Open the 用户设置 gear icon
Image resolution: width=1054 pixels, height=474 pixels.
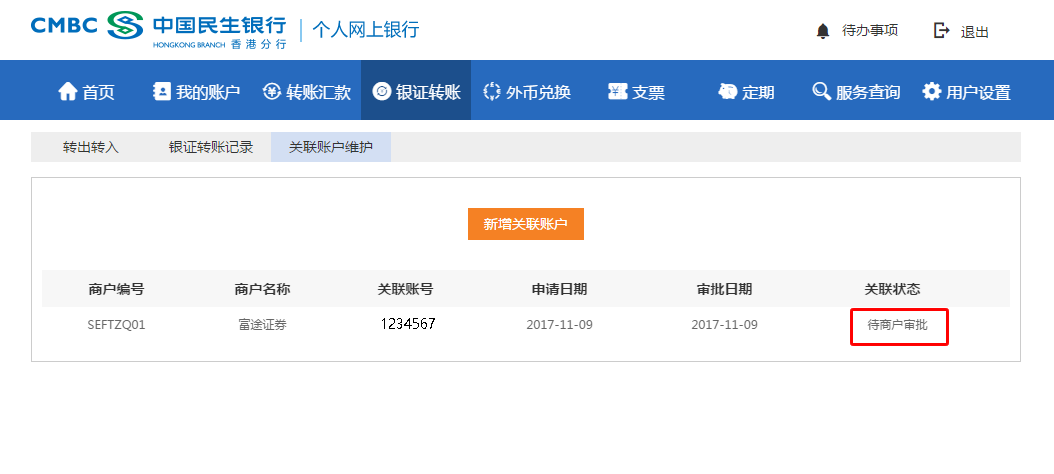click(932, 91)
